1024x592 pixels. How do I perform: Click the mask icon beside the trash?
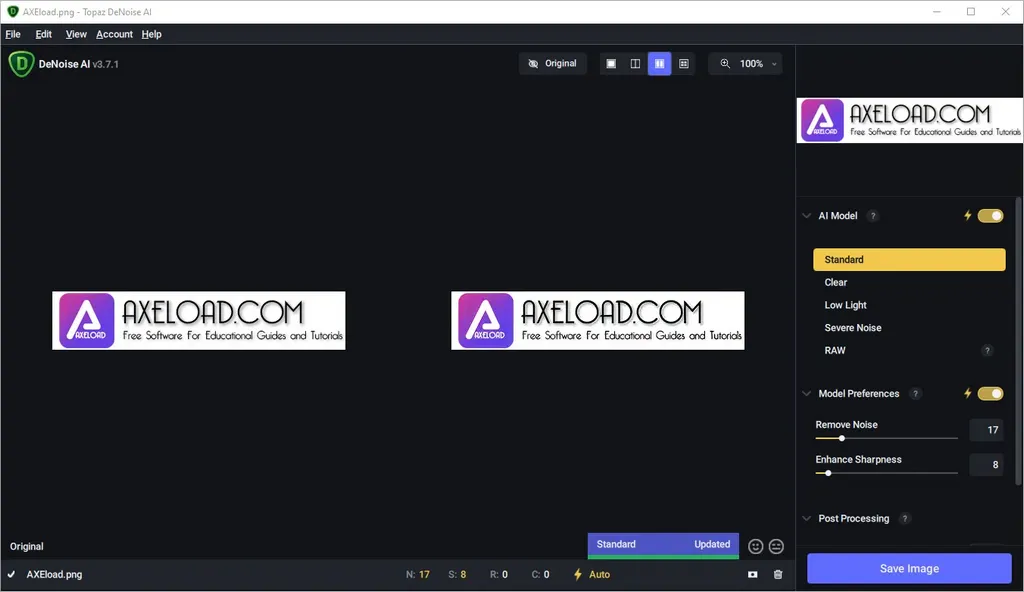click(x=752, y=574)
